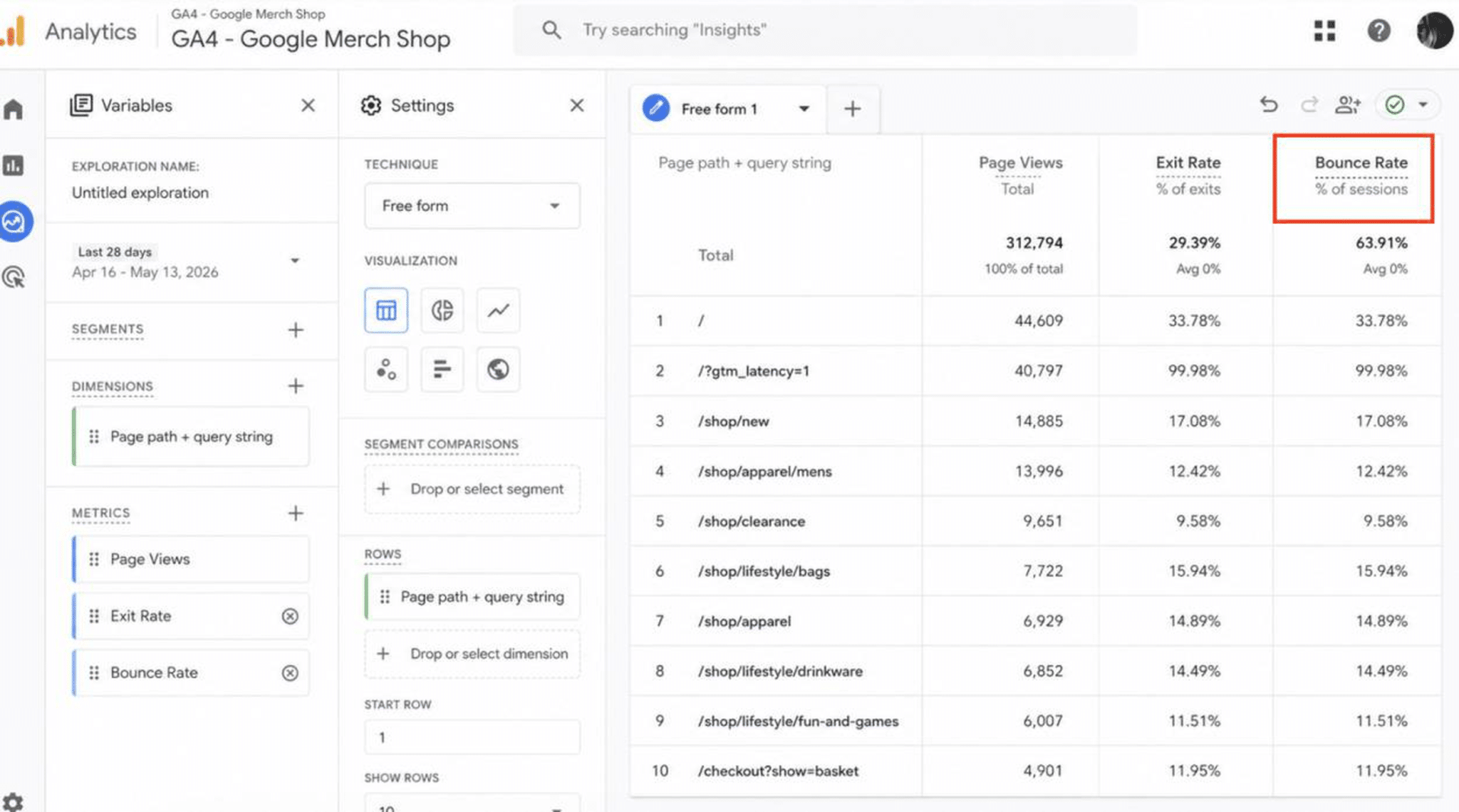The image size is (1459, 812).
Task: Close the Settings panel
Action: 577,105
